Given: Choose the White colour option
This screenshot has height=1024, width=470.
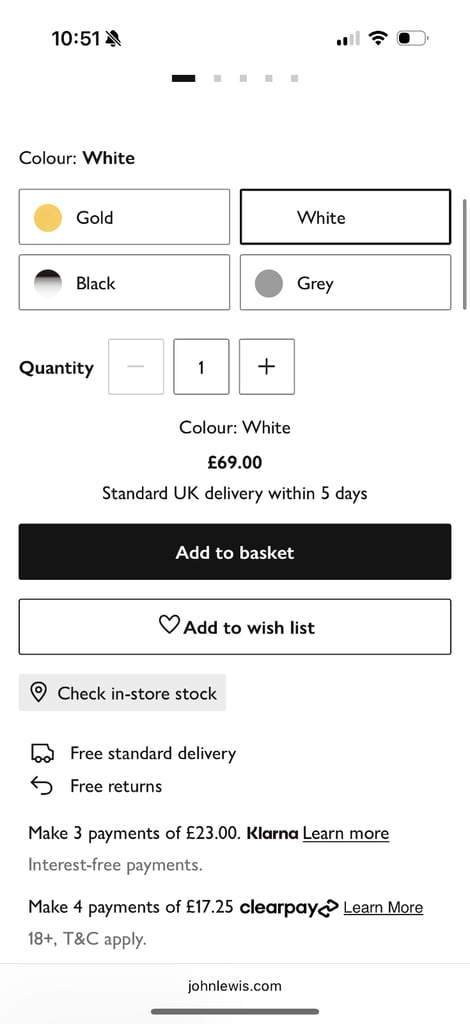Looking at the screenshot, I should tap(345, 217).
